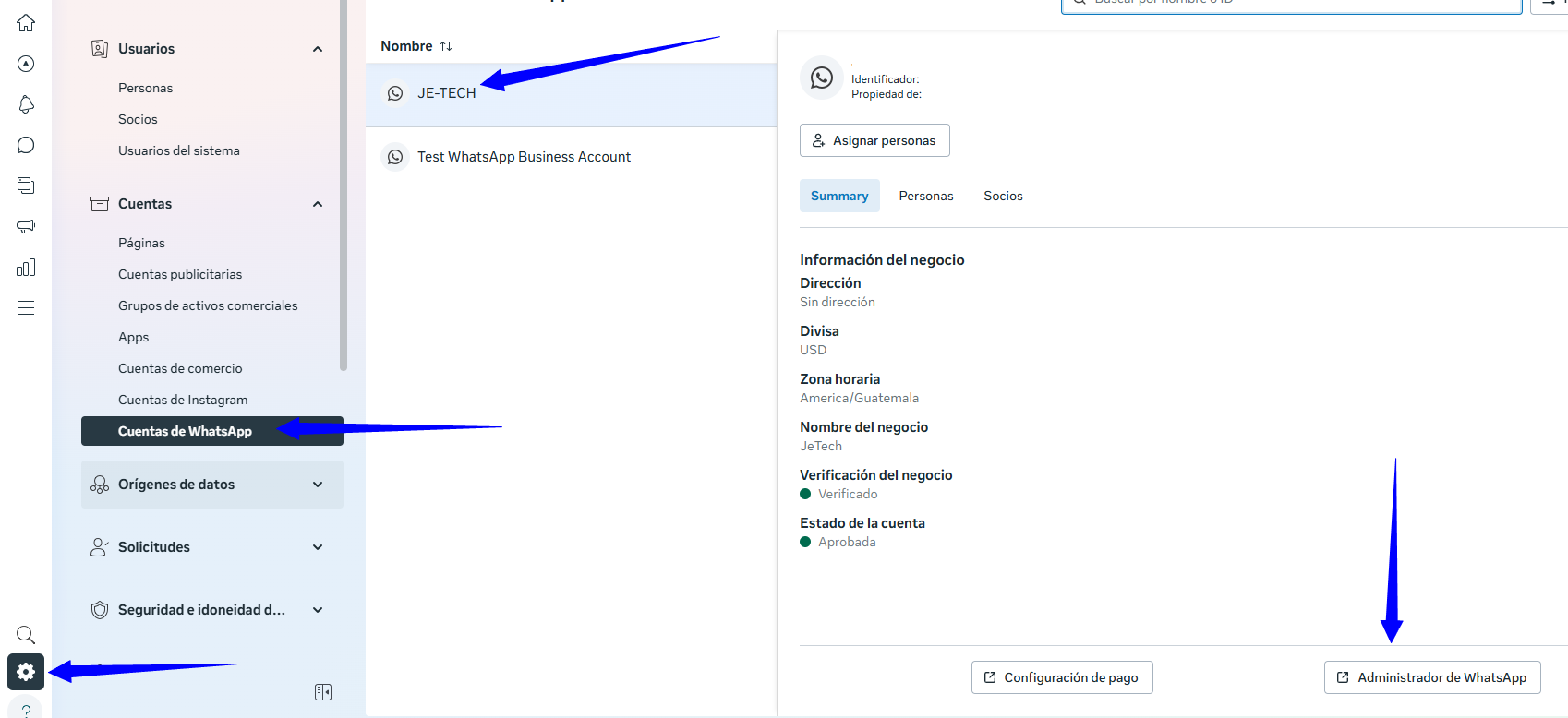Open Administrador de WhatsApp
Viewport: 1568px width, 718px height.
click(1432, 677)
